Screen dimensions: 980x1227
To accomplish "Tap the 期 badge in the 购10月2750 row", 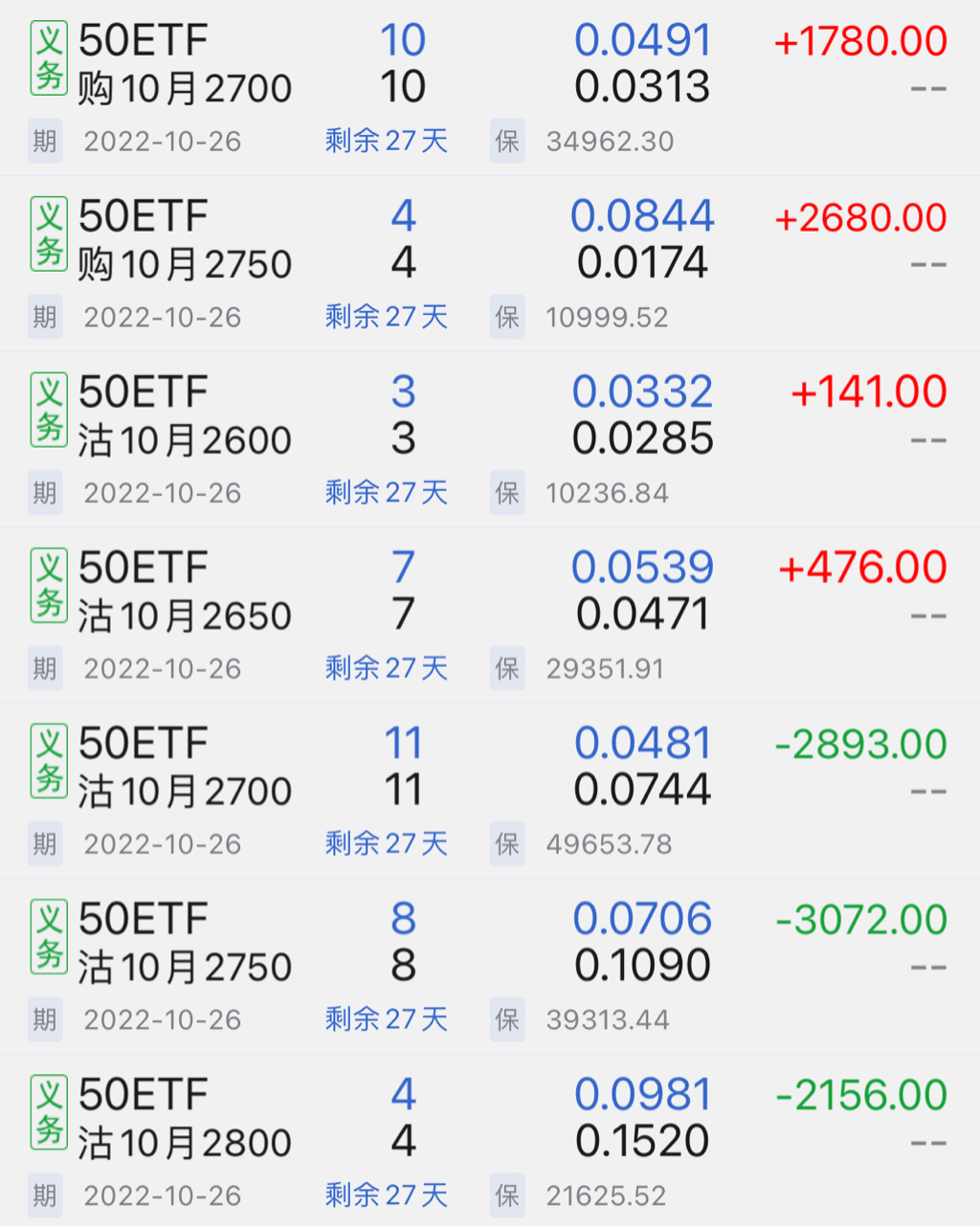I will click(45, 317).
